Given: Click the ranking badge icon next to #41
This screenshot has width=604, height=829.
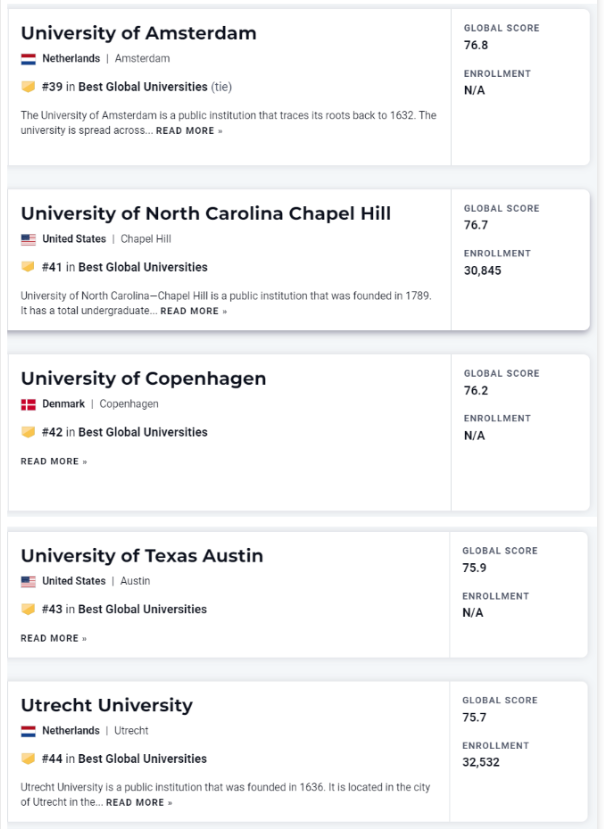Looking at the screenshot, I should click(x=28, y=268).
